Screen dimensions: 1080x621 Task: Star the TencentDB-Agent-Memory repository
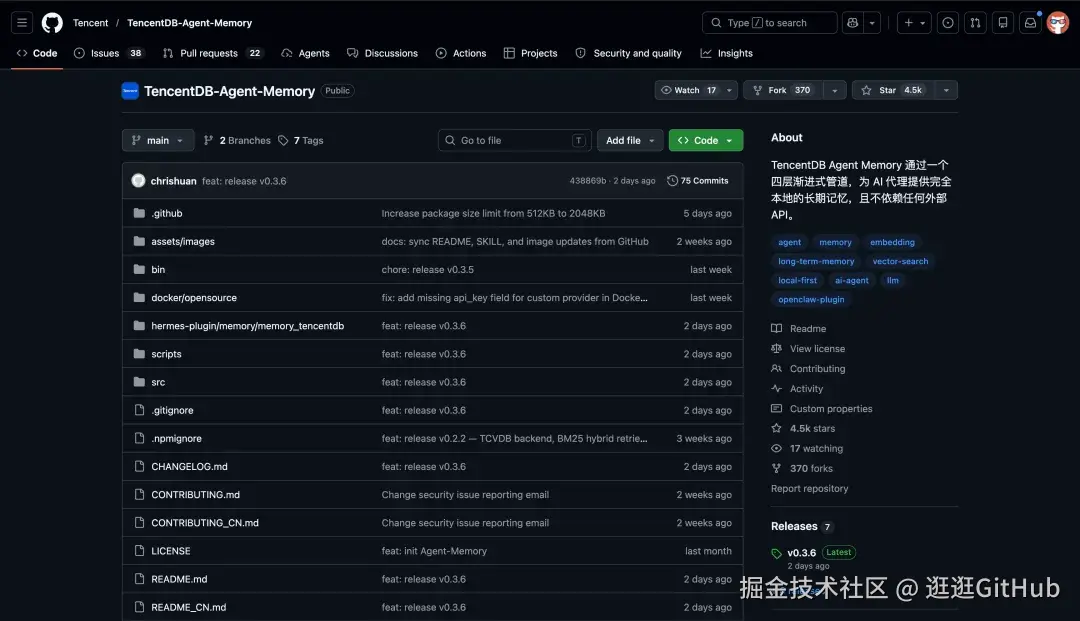(893, 90)
